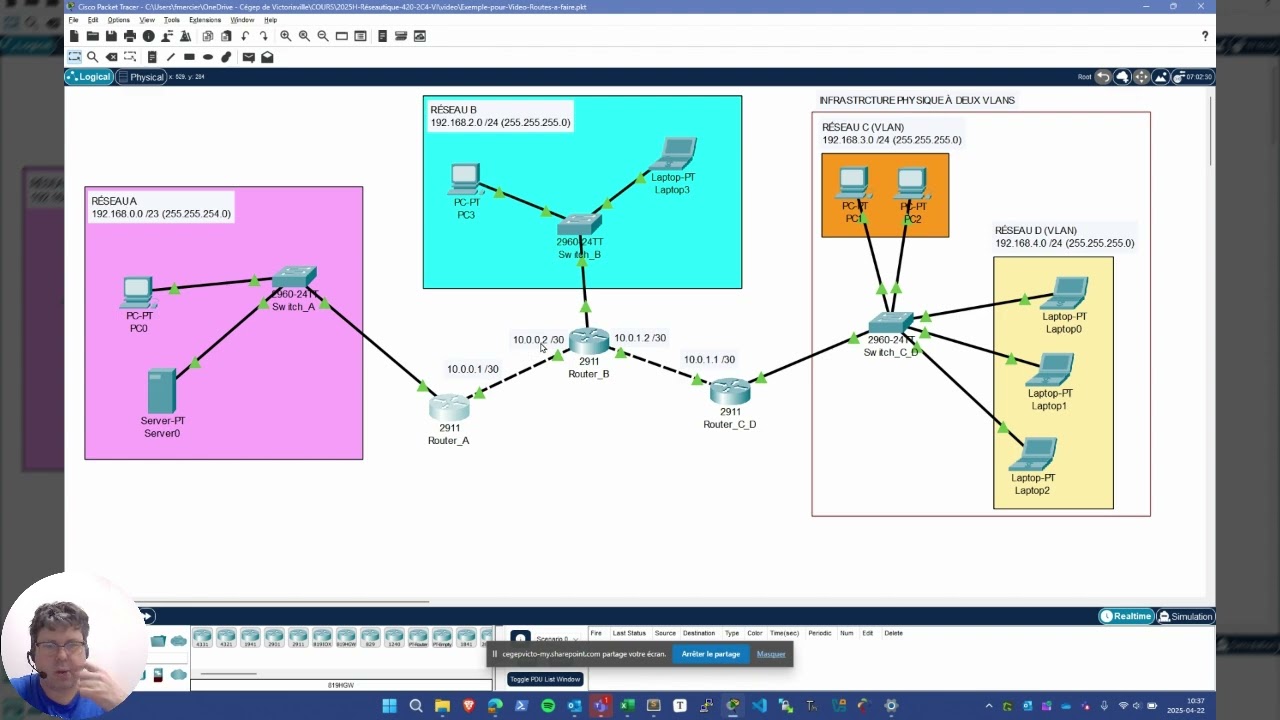Viewport: 1280px width, 720px height.
Task: Choose the Draw Rectangle tool
Action: 189,57
